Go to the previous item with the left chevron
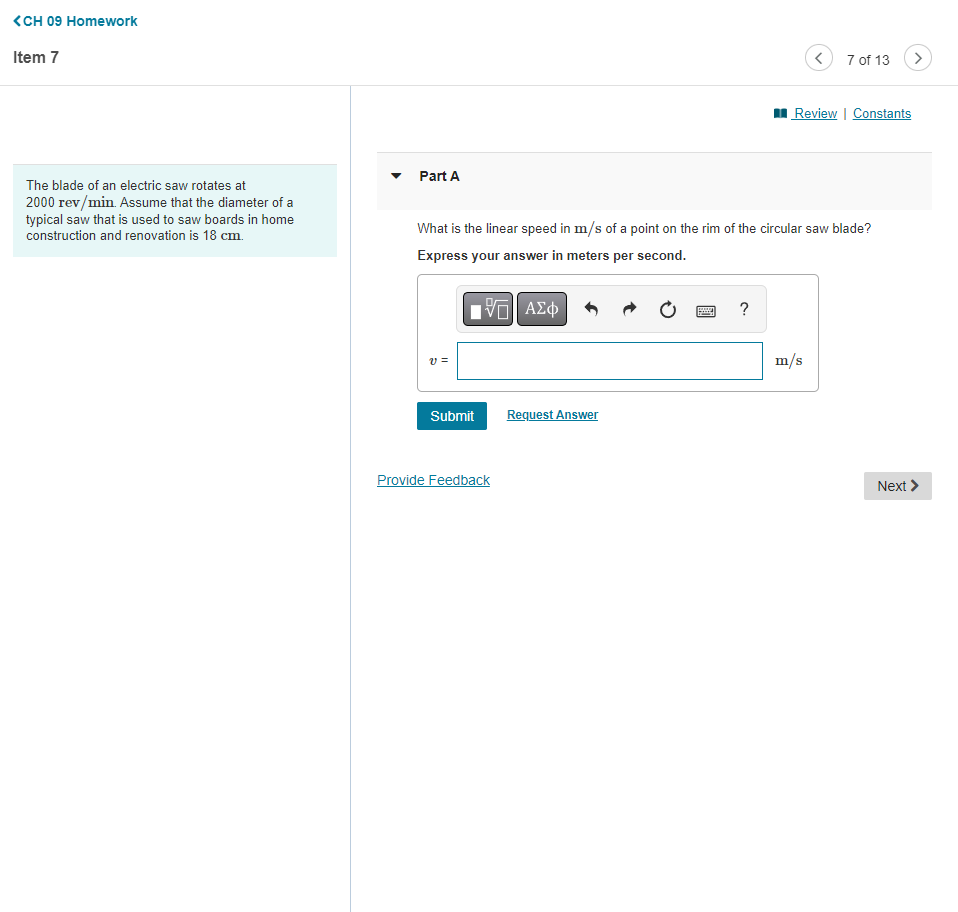Viewport: 958px width, 912px height. tap(818, 57)
